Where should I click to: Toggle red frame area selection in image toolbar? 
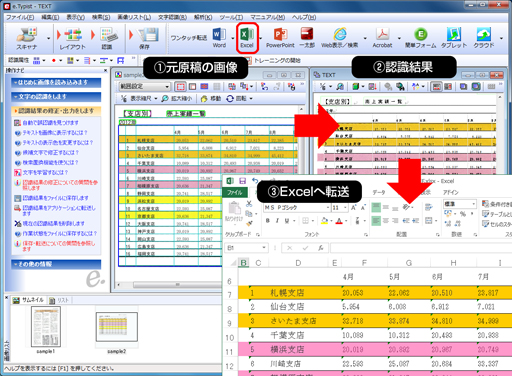180,87
